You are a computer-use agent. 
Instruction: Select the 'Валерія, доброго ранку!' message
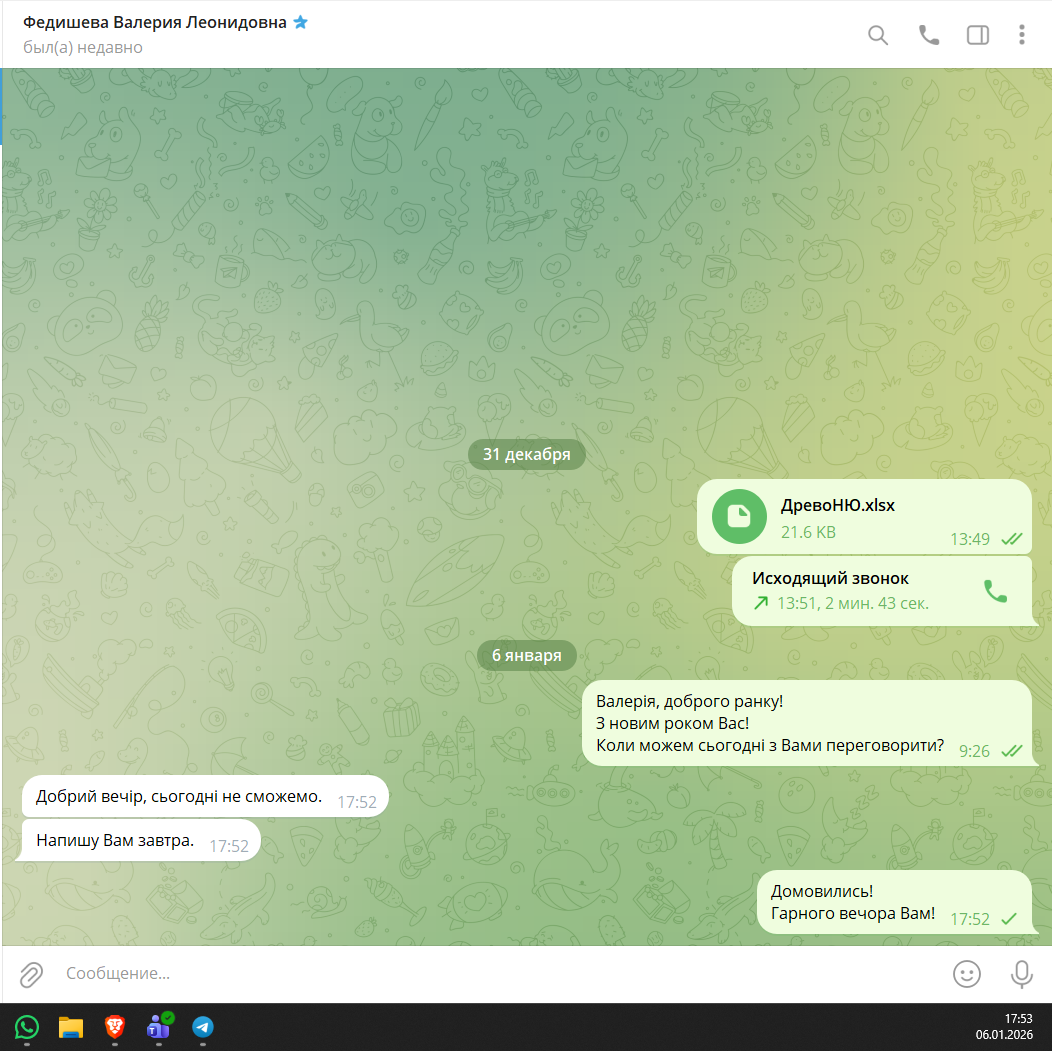click(806, 723)
